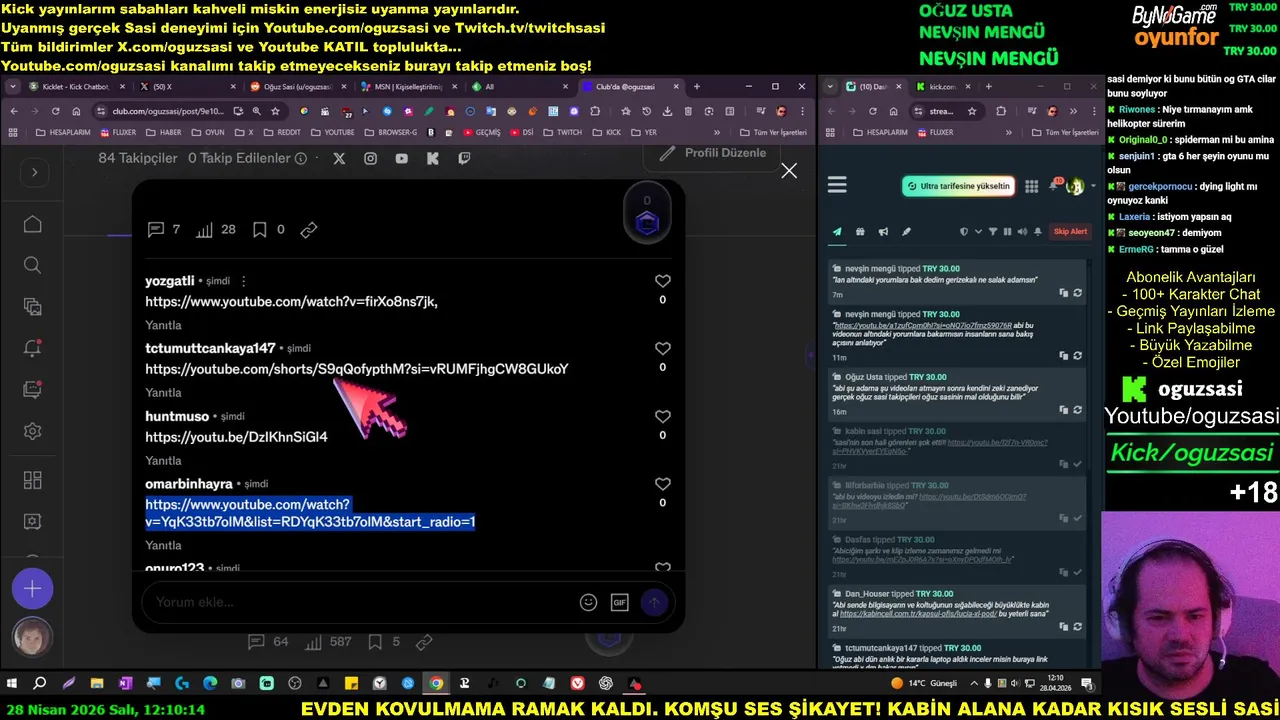Open search in Club sidebar
Image resolution: width=1280 pixels, height=720 pixels.
32,265
